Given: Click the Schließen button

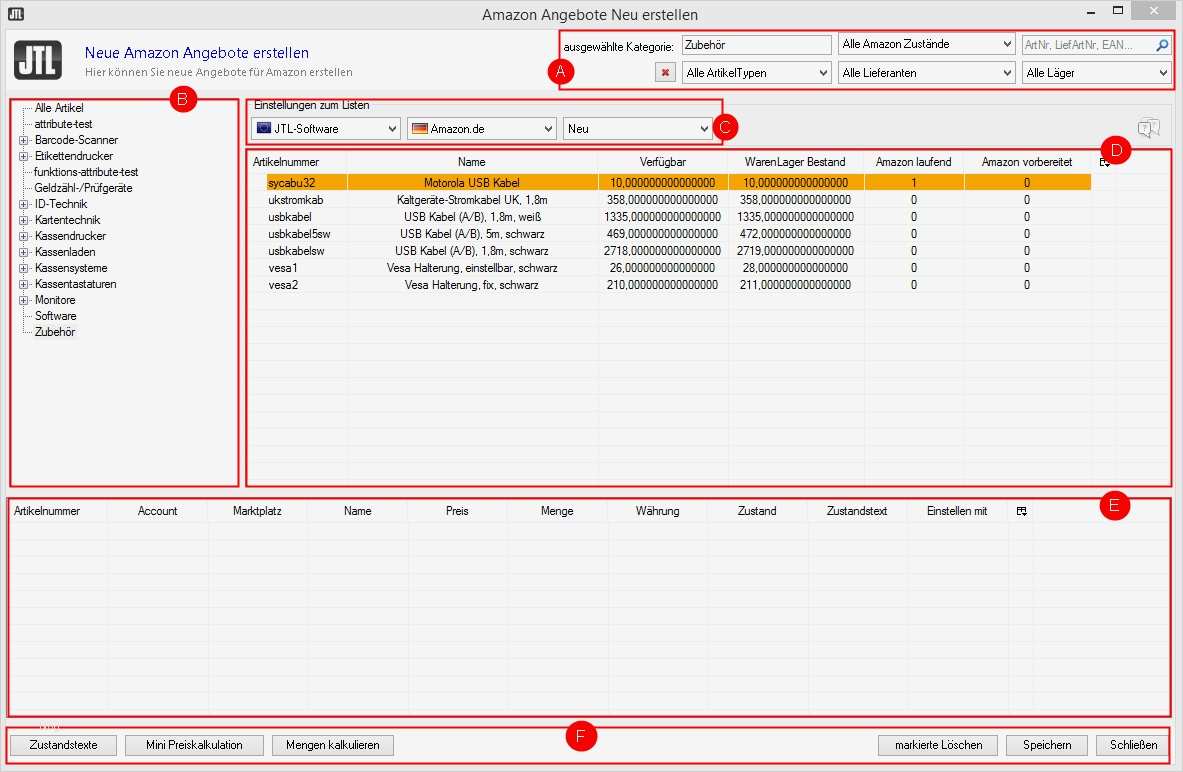Looking at the screenshot, I should click(1133, 746).
